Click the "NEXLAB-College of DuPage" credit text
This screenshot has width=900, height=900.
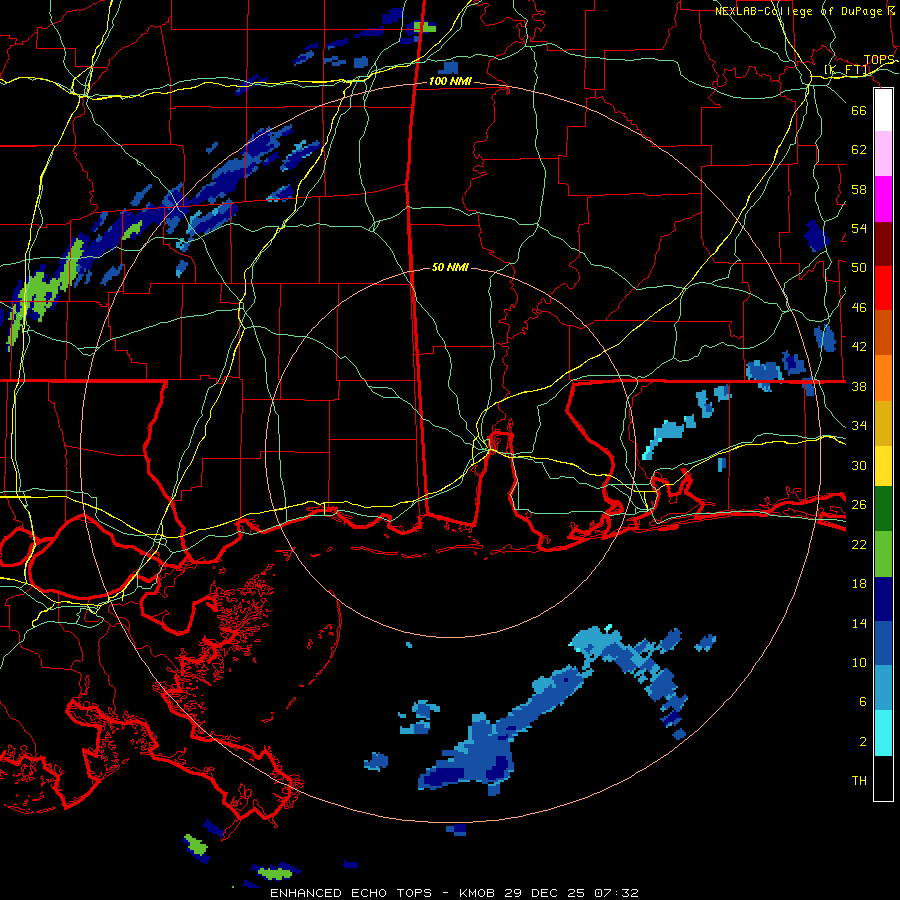798,11
